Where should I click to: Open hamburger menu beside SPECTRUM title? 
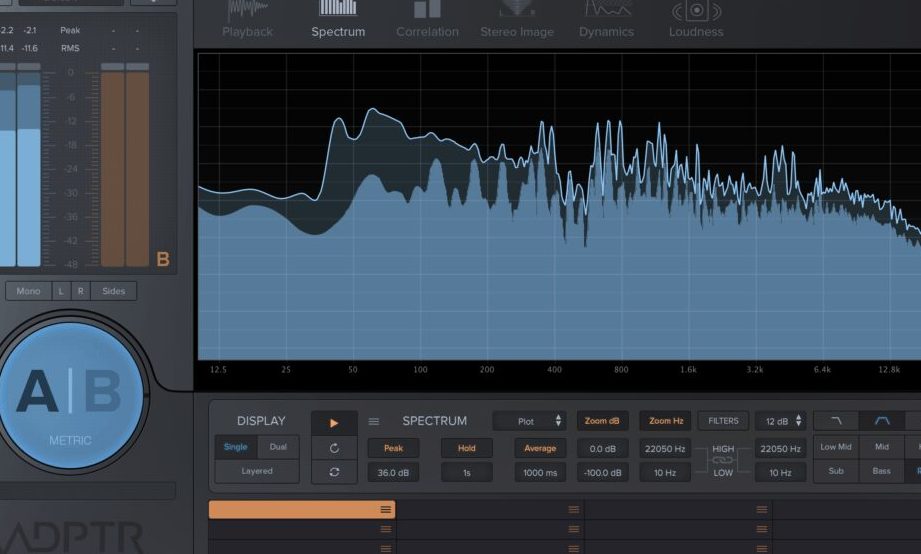coord(374,421)
